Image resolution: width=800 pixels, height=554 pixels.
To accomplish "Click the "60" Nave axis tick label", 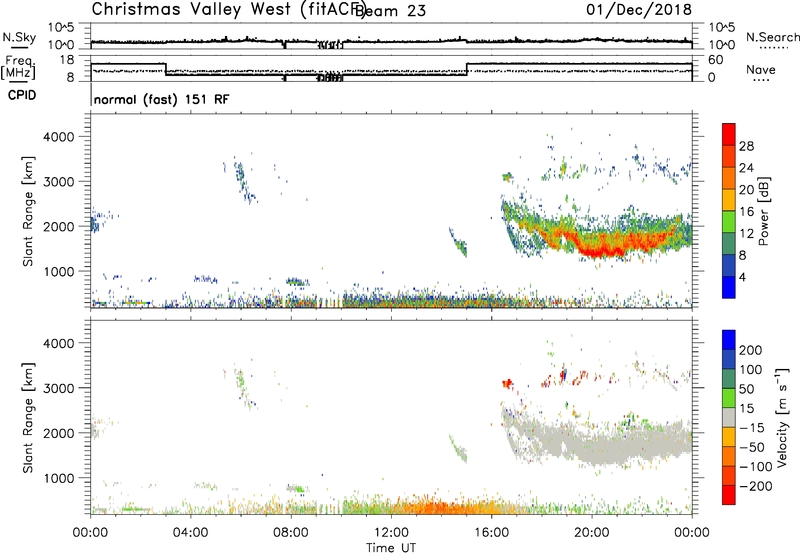I will pos(716,60).
